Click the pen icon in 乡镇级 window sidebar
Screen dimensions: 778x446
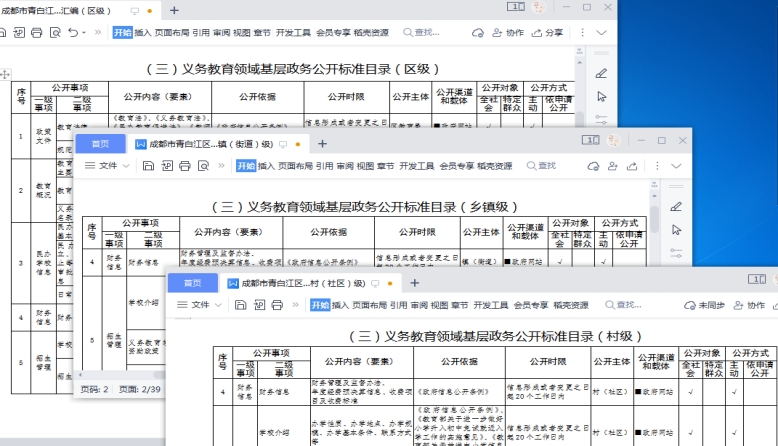point(677,207)
